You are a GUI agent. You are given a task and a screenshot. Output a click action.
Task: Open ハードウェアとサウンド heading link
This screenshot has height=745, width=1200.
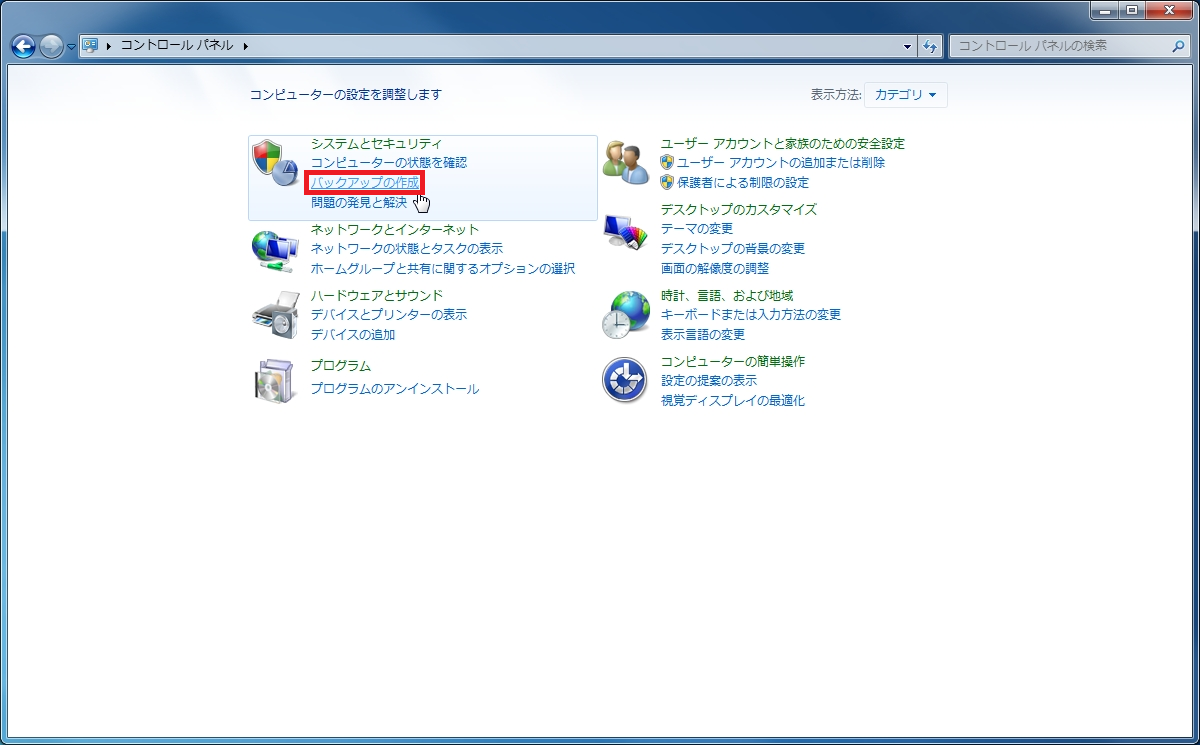pos(377,295)
